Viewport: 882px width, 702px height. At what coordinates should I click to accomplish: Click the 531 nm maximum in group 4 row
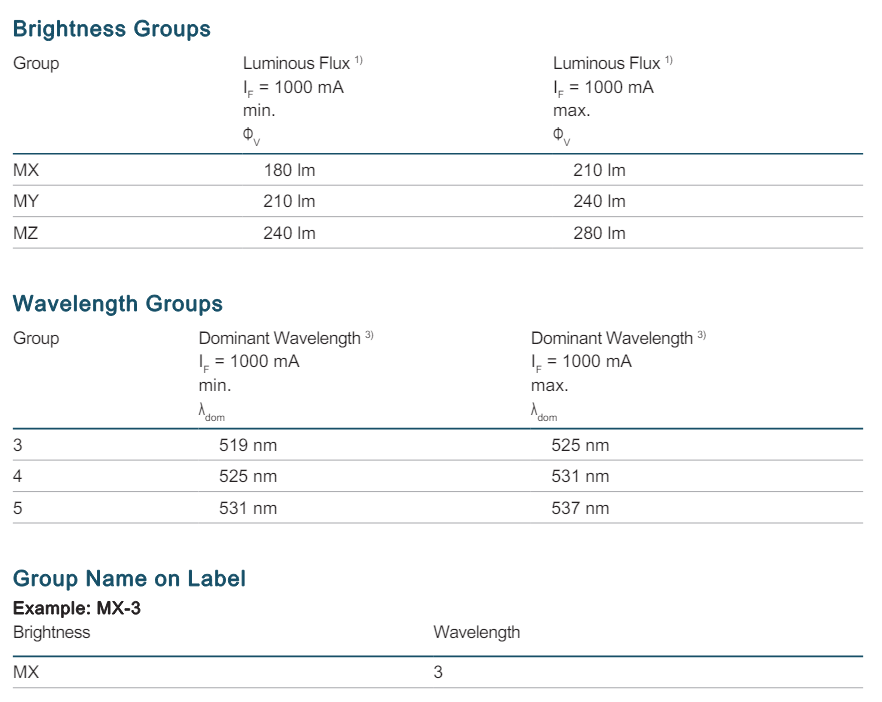click(580, 477)
